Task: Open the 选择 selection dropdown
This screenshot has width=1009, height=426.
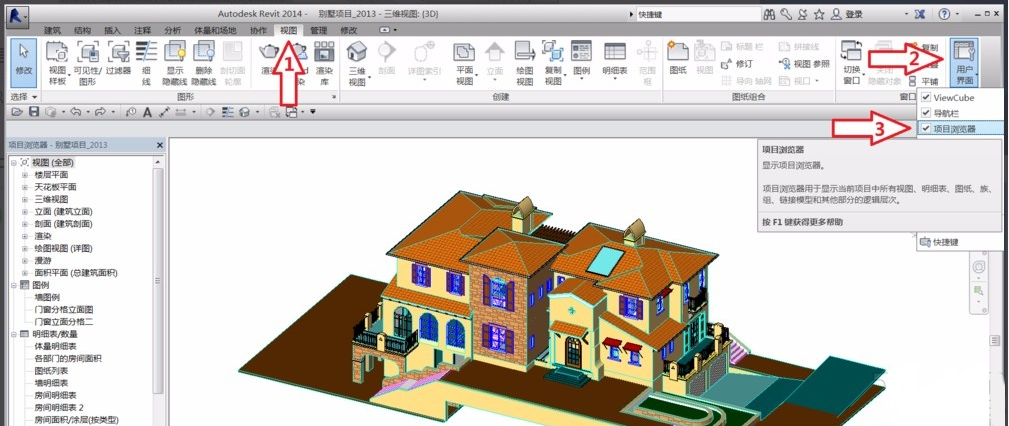Action: tap(24, 97)
